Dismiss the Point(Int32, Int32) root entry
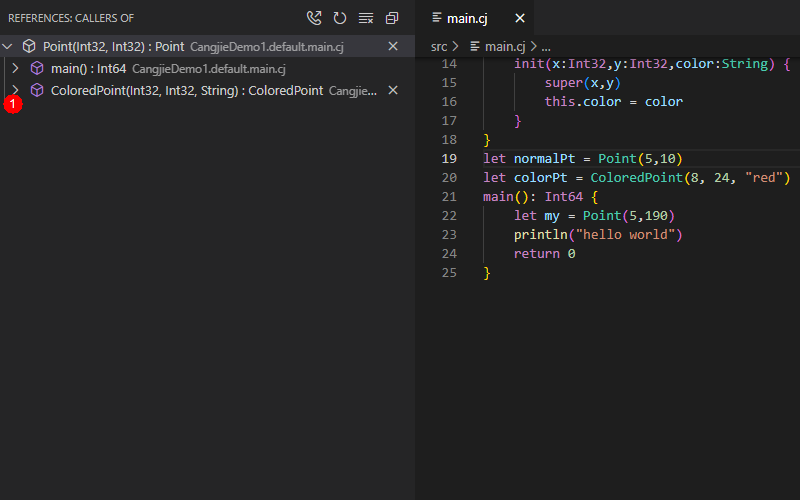 (393, 46)
